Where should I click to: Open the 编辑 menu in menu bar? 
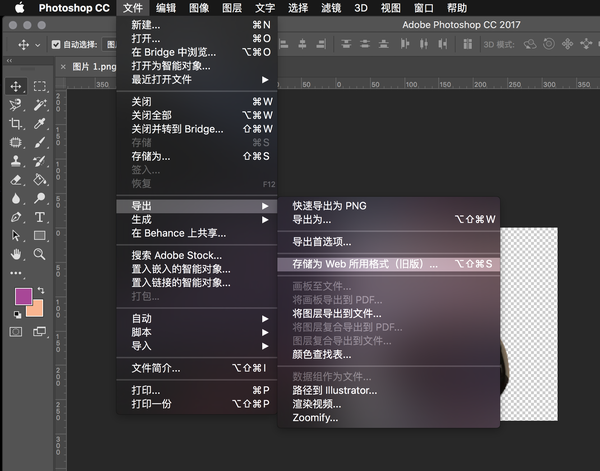pos(166,8)
